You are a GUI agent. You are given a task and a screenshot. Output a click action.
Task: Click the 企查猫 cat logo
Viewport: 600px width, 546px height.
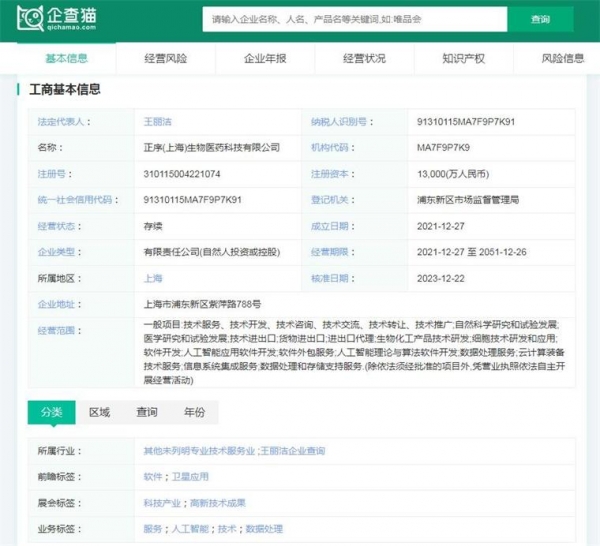click(x=33, y=18)
